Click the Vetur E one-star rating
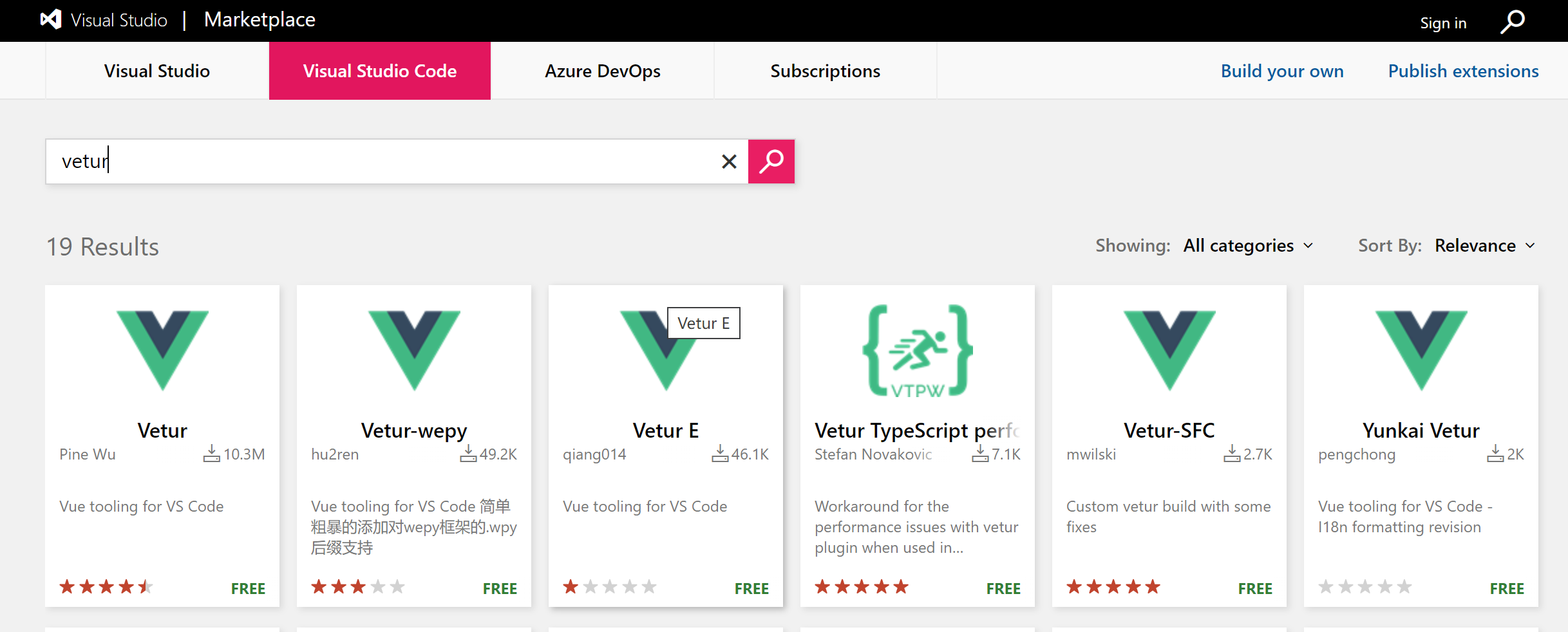Screen dimensions: 1568x632 tap(610, 586)
